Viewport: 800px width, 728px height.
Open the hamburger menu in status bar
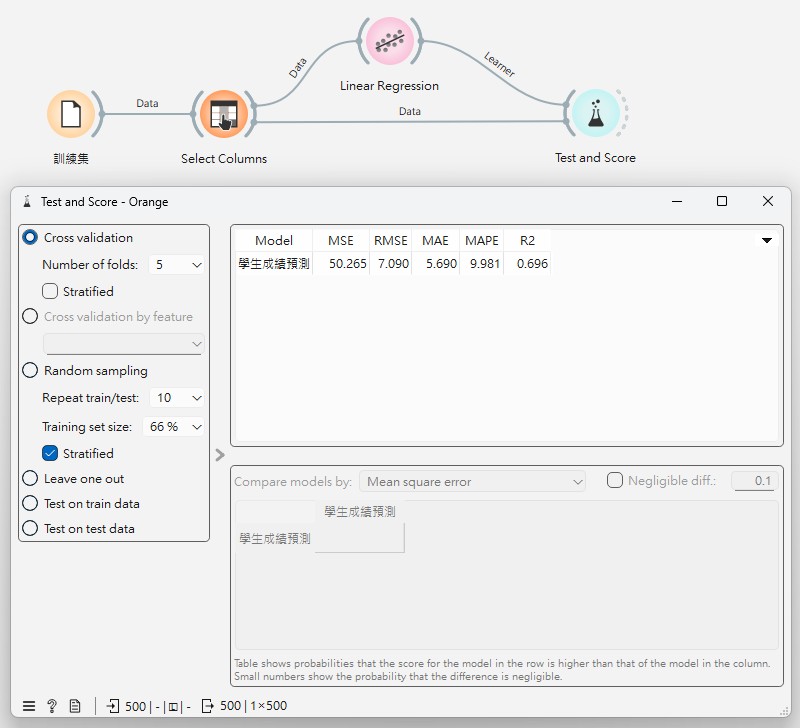29,706
